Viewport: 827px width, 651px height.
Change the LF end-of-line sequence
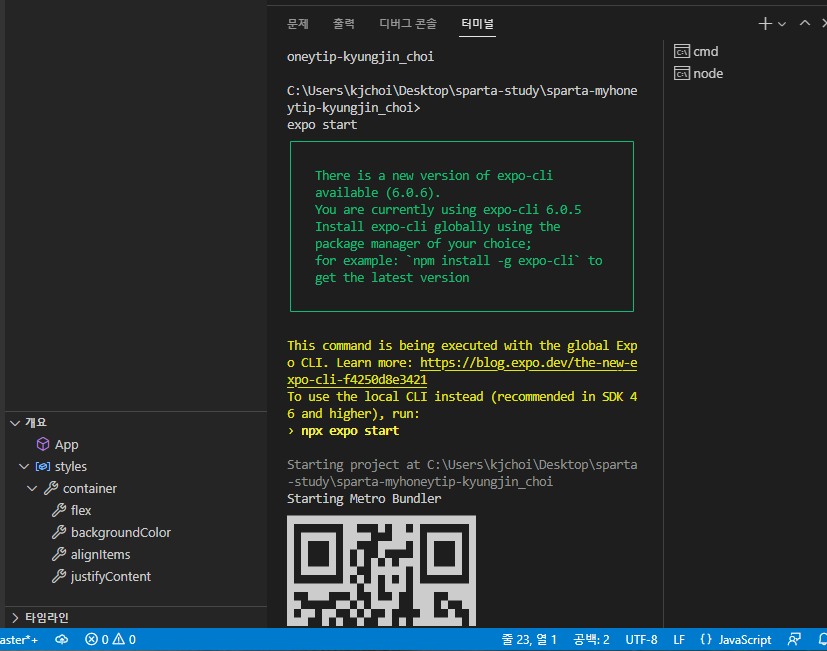pos(679,640)
